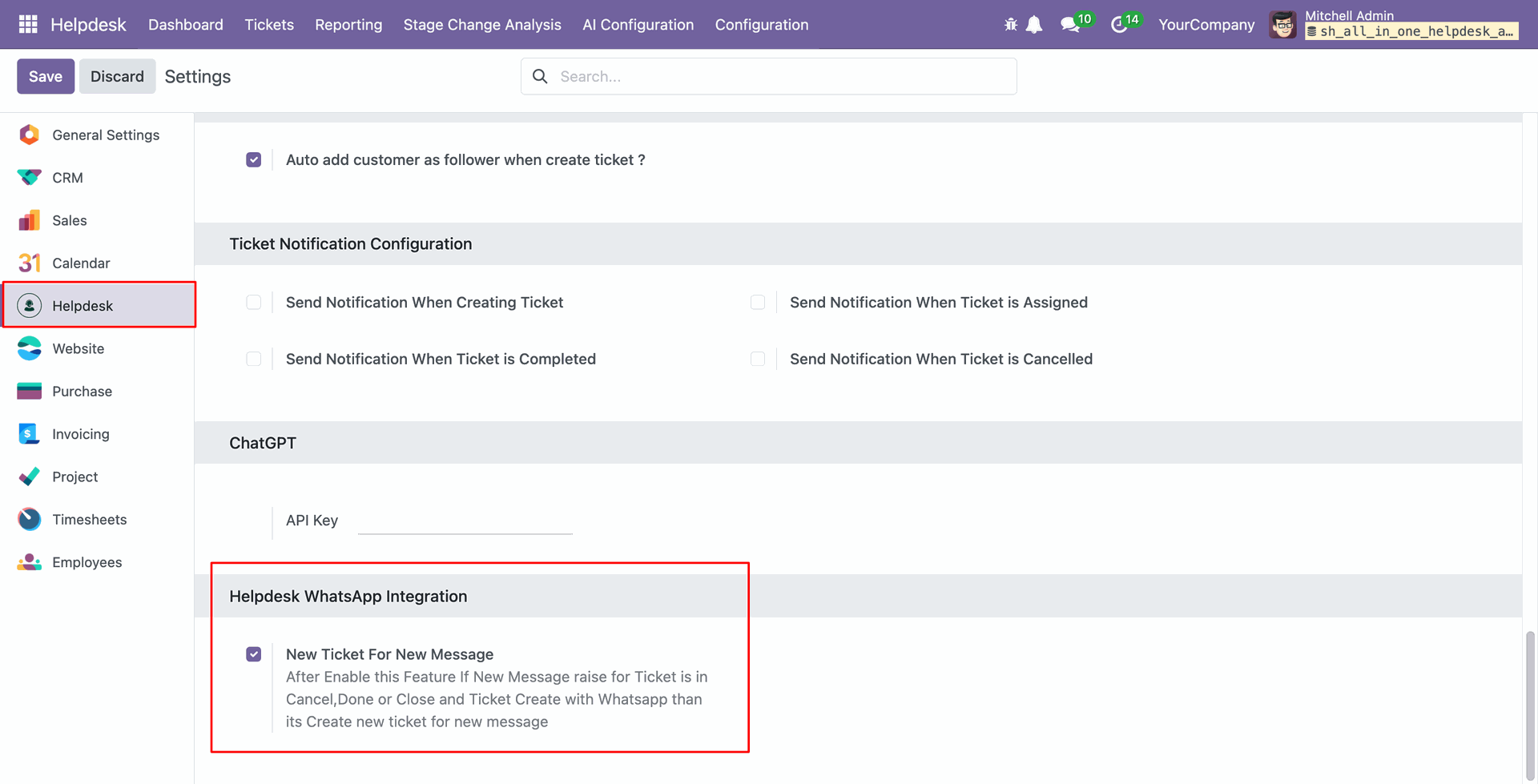This screenshot has height=784, width=1538.
Task: Click the sh_all_in_one_helpdesk database name
Action: pos(1411,31)
